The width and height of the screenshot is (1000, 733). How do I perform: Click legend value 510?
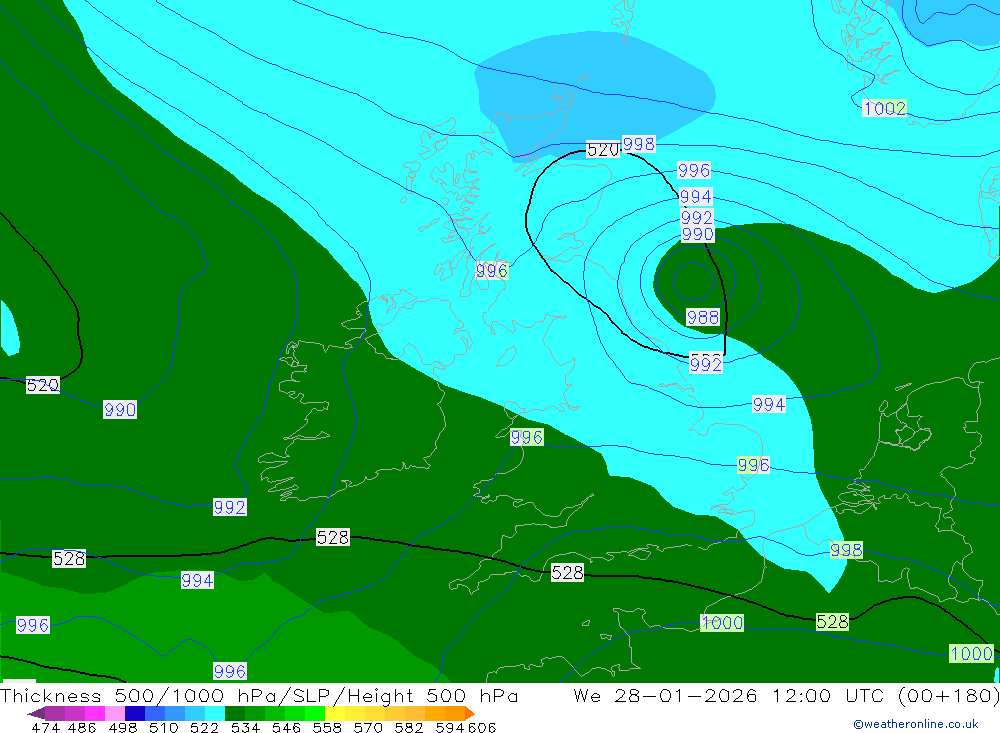[163, 728]
